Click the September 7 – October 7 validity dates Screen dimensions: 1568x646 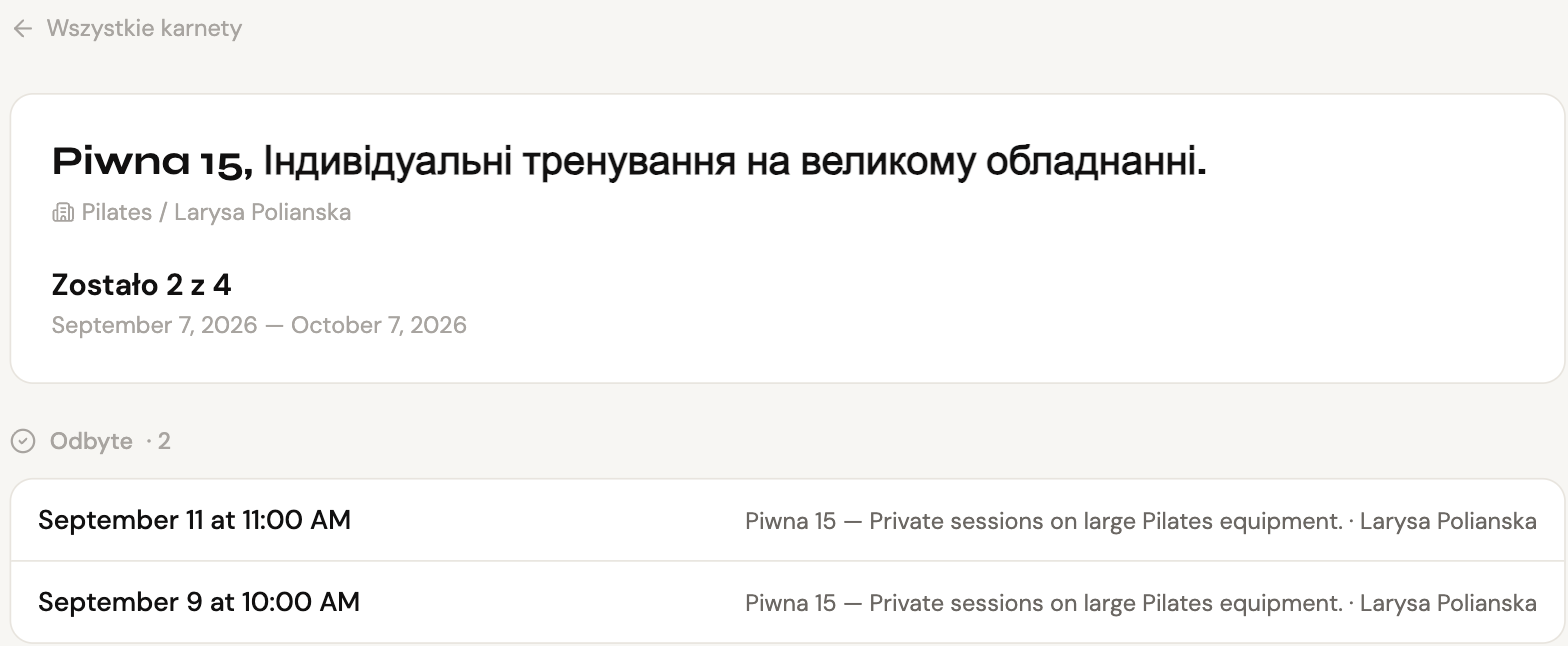[259, 326]
